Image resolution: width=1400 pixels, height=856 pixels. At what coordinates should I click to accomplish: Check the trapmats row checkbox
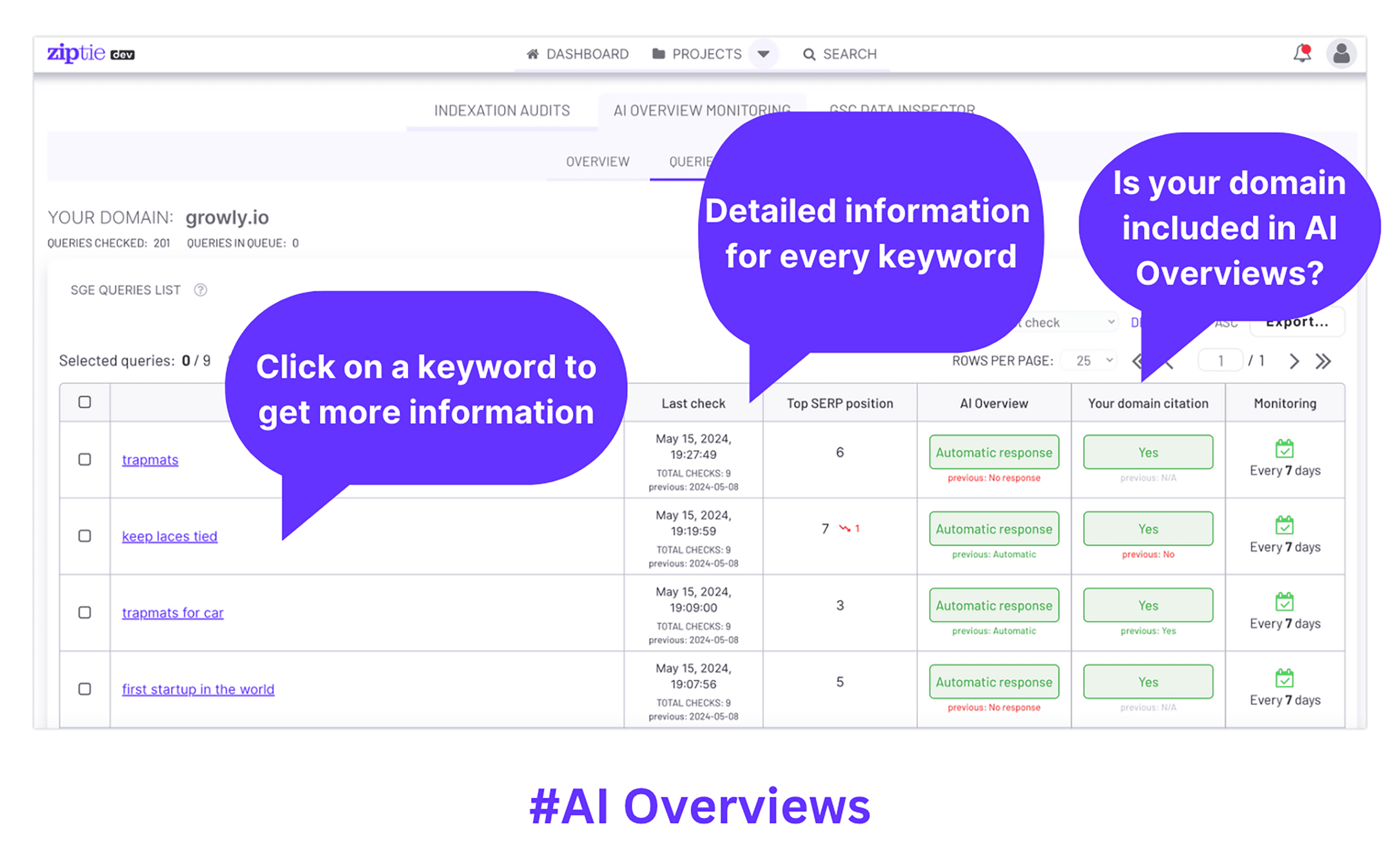coord(85,459)
